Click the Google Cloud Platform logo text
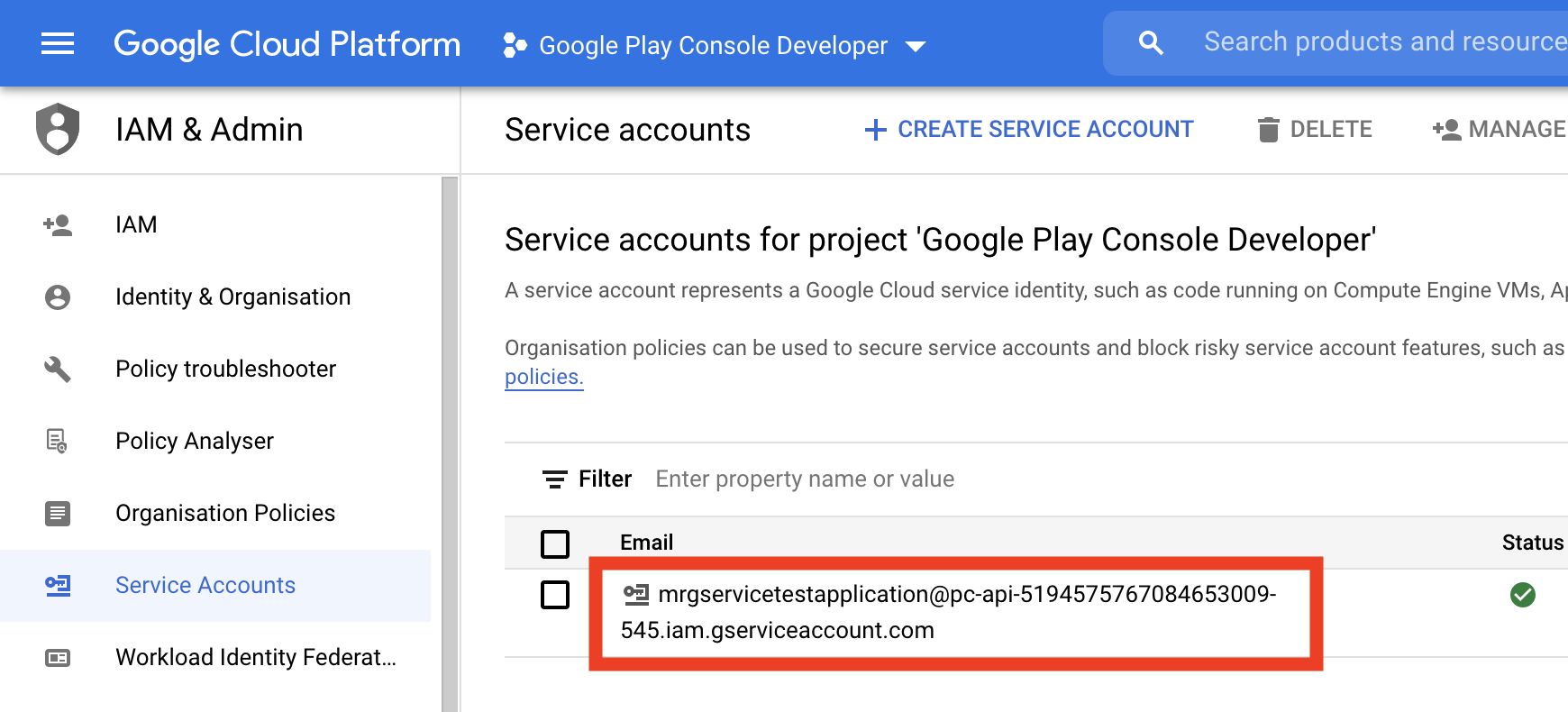This screenshot has width=1568, height=712. click(287, 44)
